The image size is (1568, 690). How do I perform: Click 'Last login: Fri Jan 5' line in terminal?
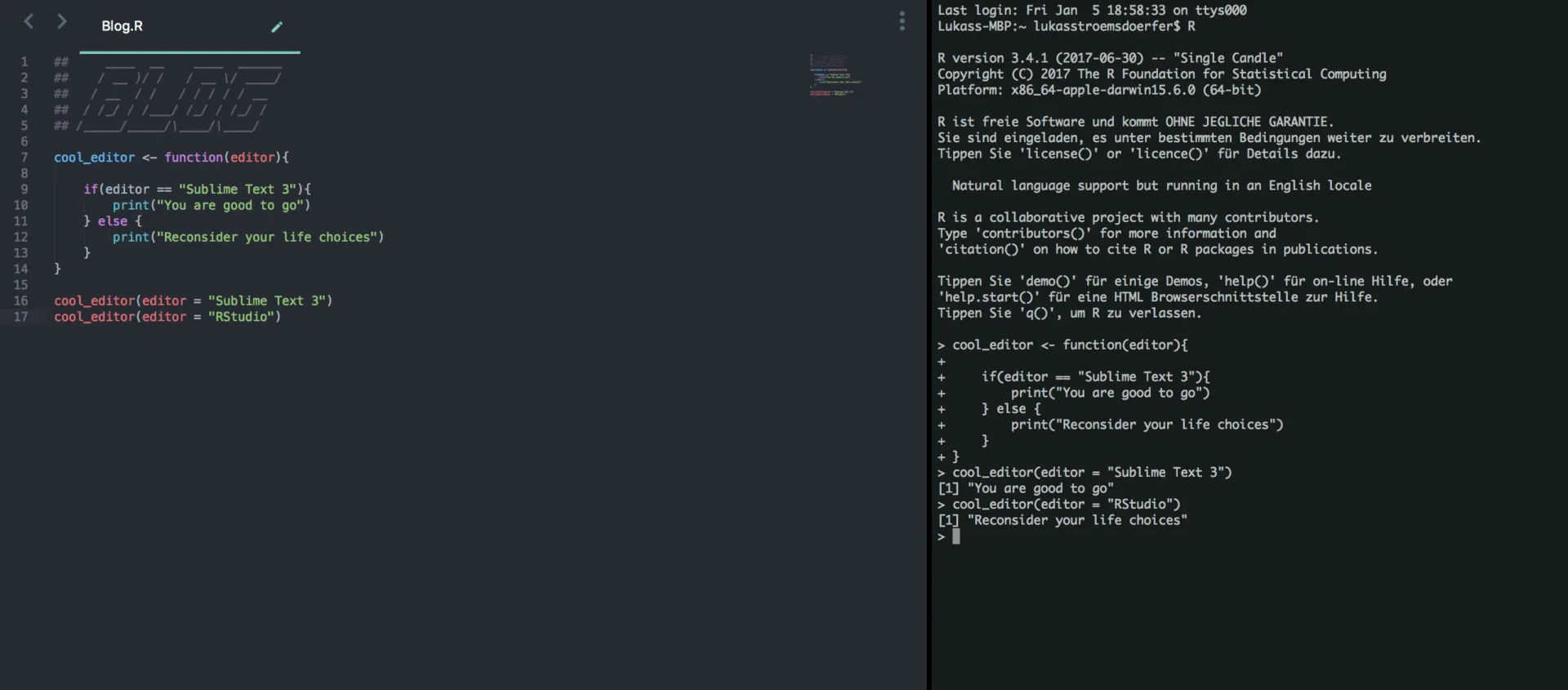(1092, 11)
